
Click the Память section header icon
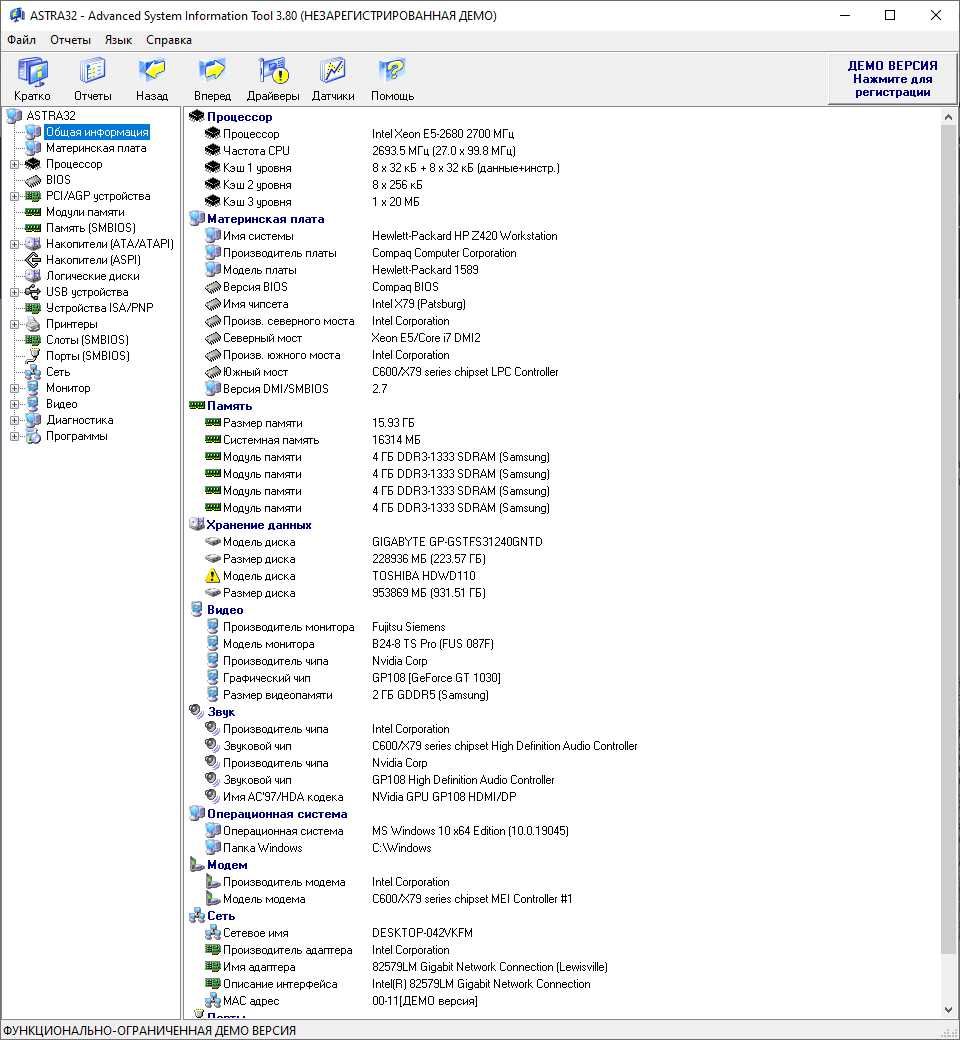click(x=196, y=405)
